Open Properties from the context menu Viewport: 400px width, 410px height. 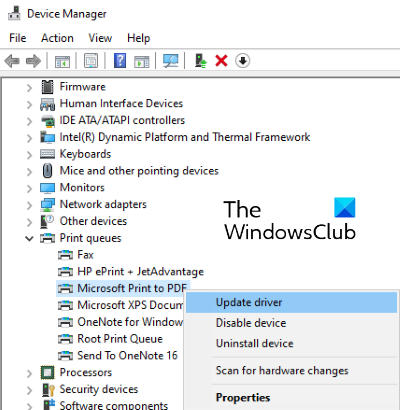click(291, 398)
